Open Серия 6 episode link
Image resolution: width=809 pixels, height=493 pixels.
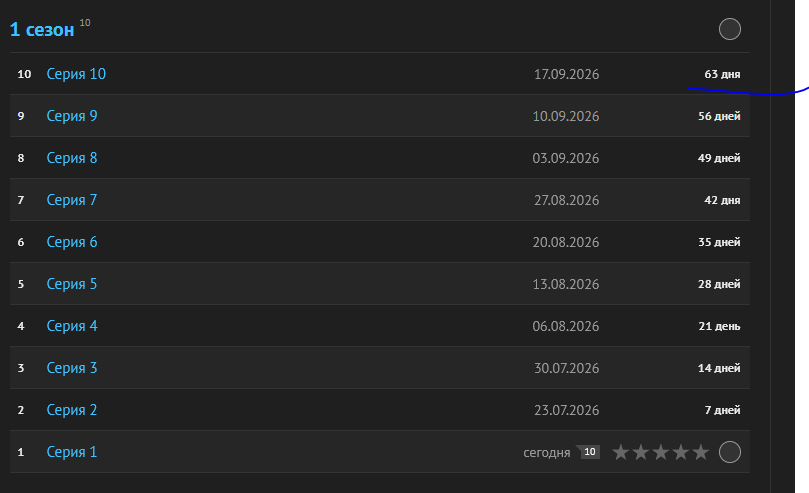tap(72, 242)
